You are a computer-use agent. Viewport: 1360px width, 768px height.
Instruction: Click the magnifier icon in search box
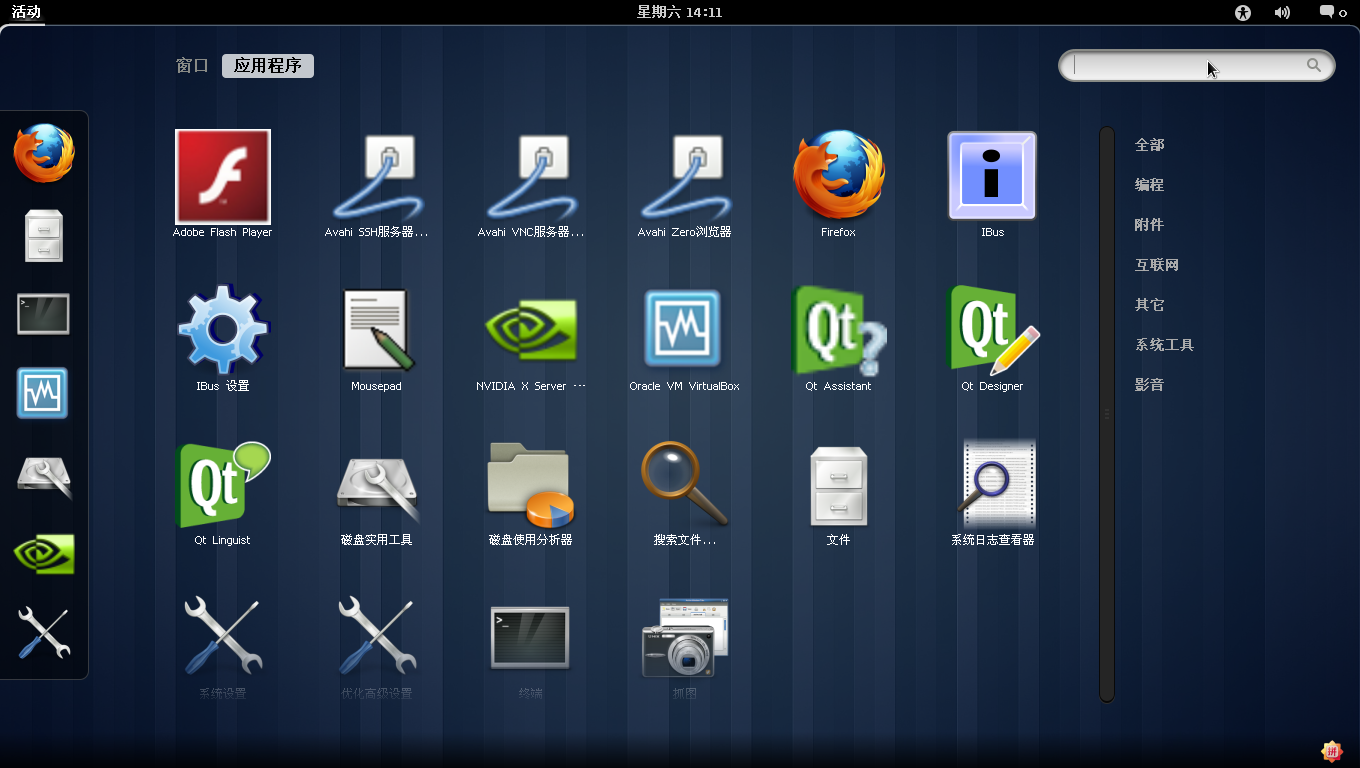pyautogui.click(x=1314, y=65)
